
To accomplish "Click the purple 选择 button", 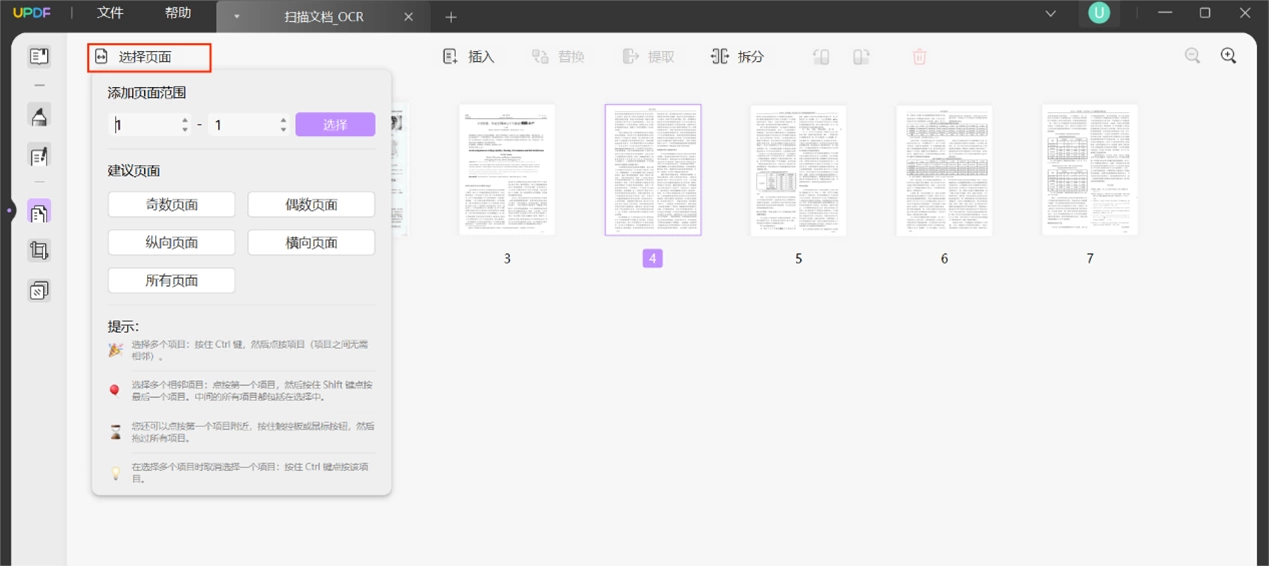I will click(335, 125).
